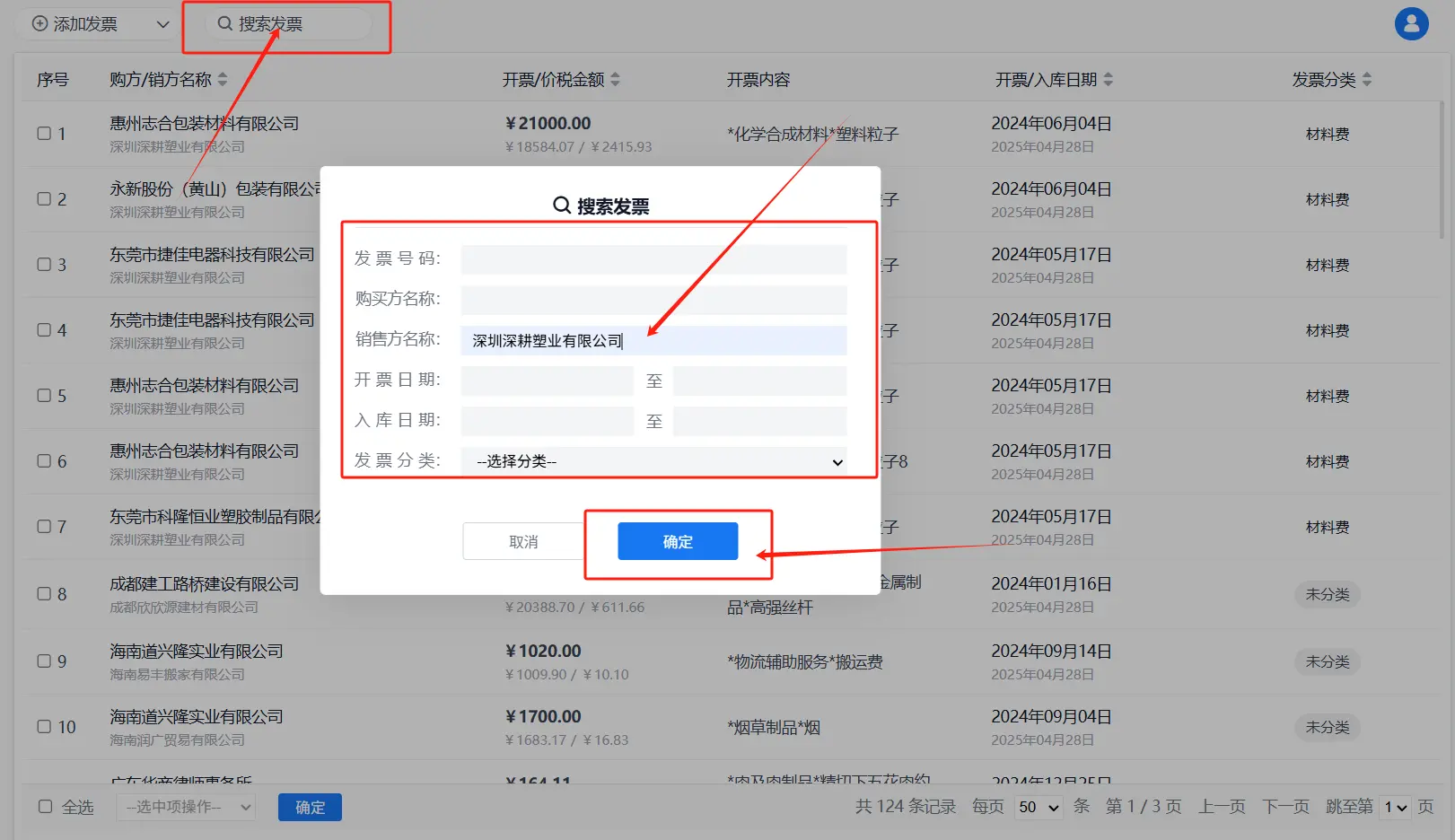The height and width of the screenshot is (840, 1455).
Task: Enable the 全选 select-all checkbox
Action: point(45,807)
